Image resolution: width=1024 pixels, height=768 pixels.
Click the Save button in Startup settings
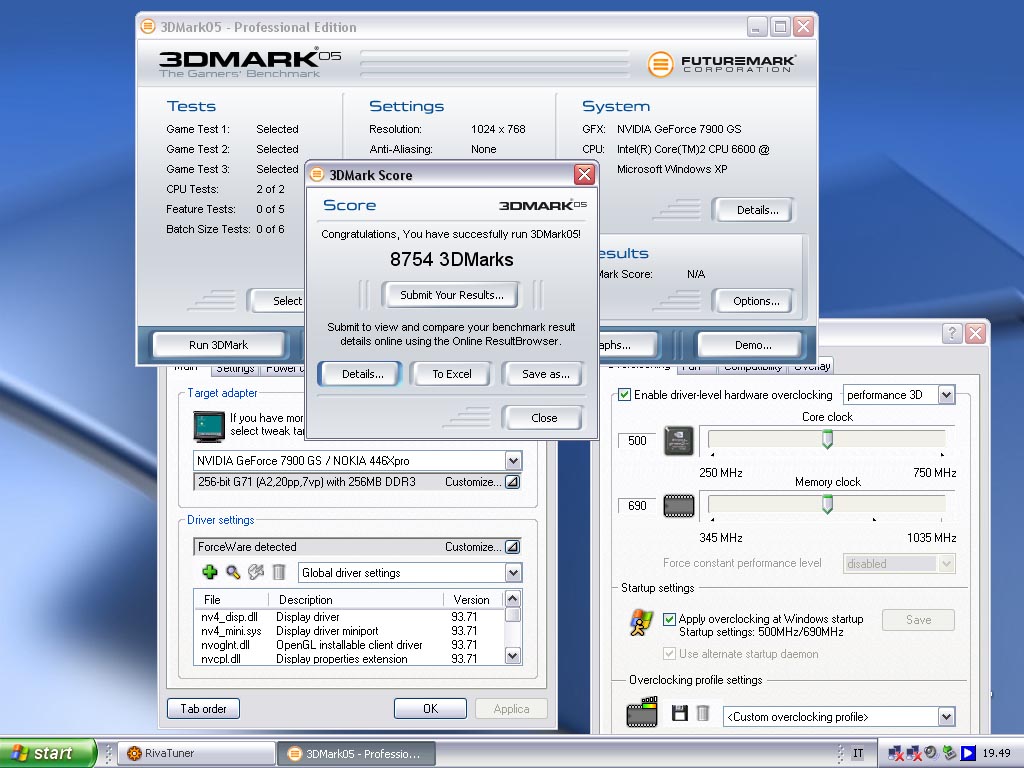pyautogui.click(x=918, y=620)
